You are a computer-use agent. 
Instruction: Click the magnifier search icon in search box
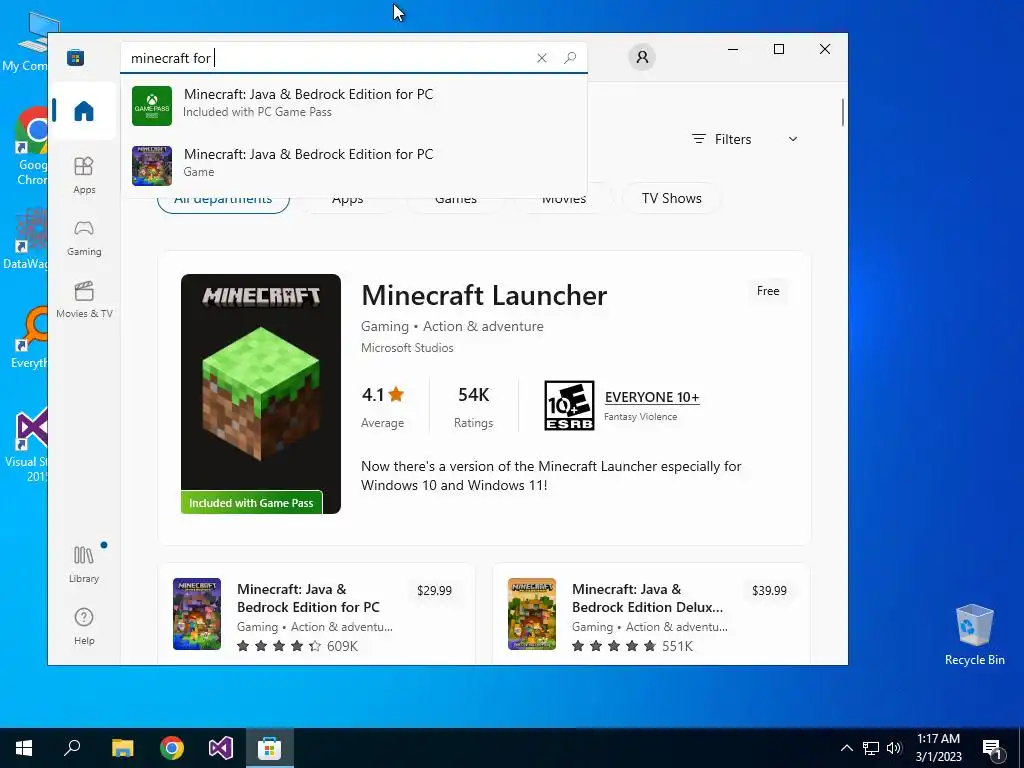click(x=570, y=58)
